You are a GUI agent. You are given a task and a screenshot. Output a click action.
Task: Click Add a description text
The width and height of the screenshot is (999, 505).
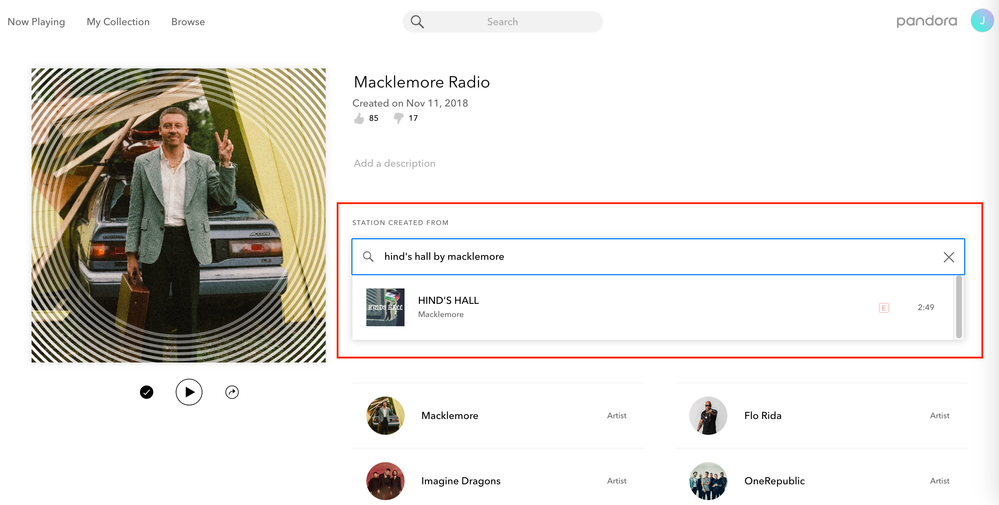click(394, 163)
